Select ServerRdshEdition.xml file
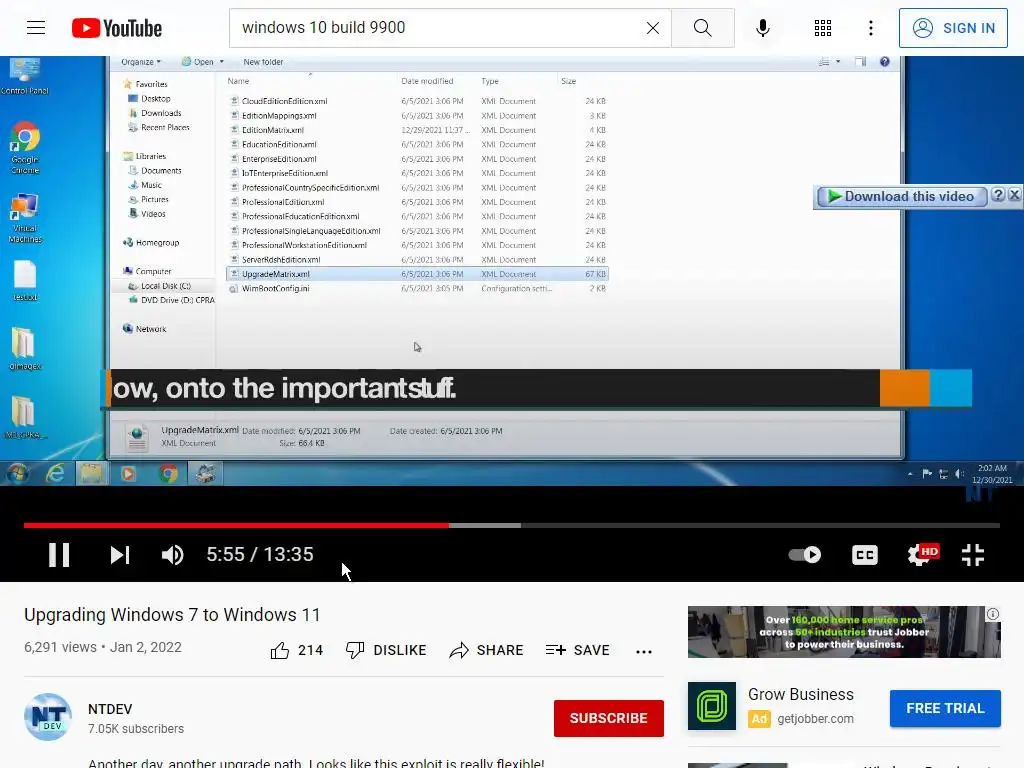The height and width of the screenshot is (768, 1024). coord(281,260)
